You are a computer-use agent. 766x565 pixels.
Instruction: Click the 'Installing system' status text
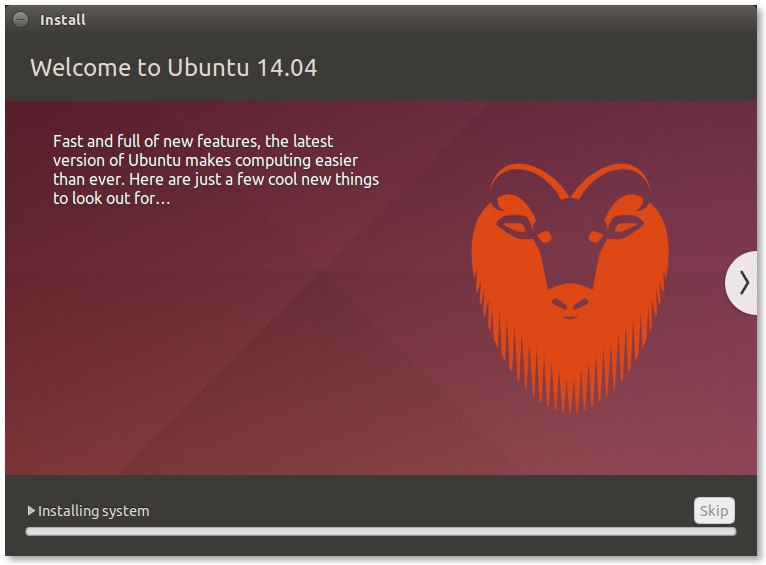pyautogui.click(x=94, y=511)
